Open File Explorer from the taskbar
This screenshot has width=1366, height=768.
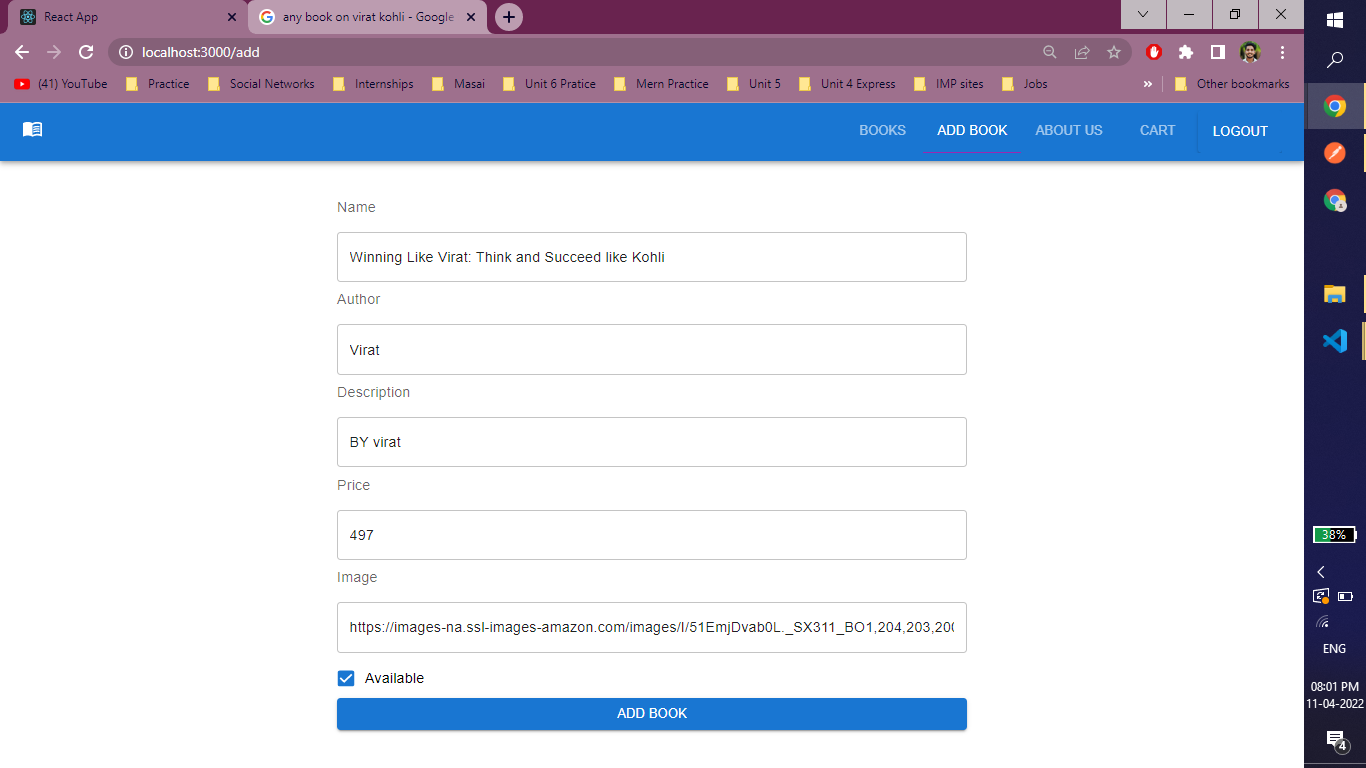pyautogui.click(x=1334, y=294)
